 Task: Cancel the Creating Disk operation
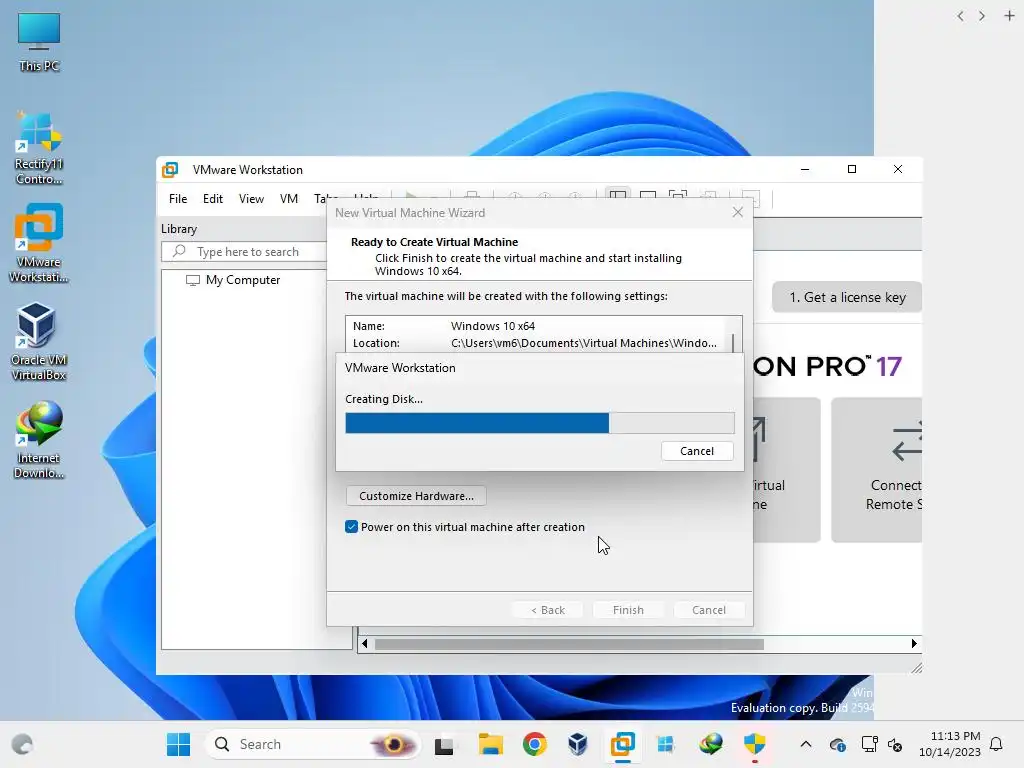(x=697, y=451)
